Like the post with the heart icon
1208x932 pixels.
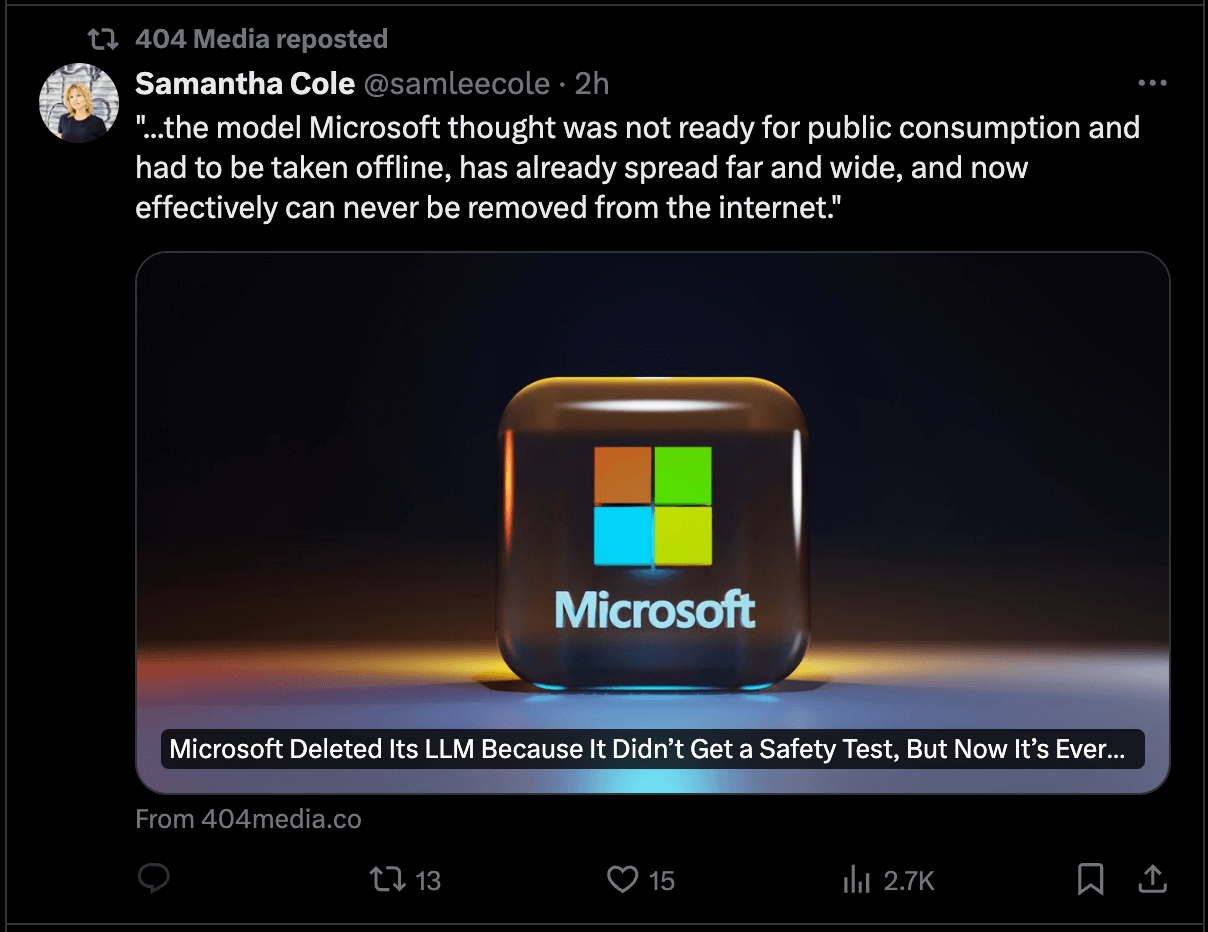(623, 879)
